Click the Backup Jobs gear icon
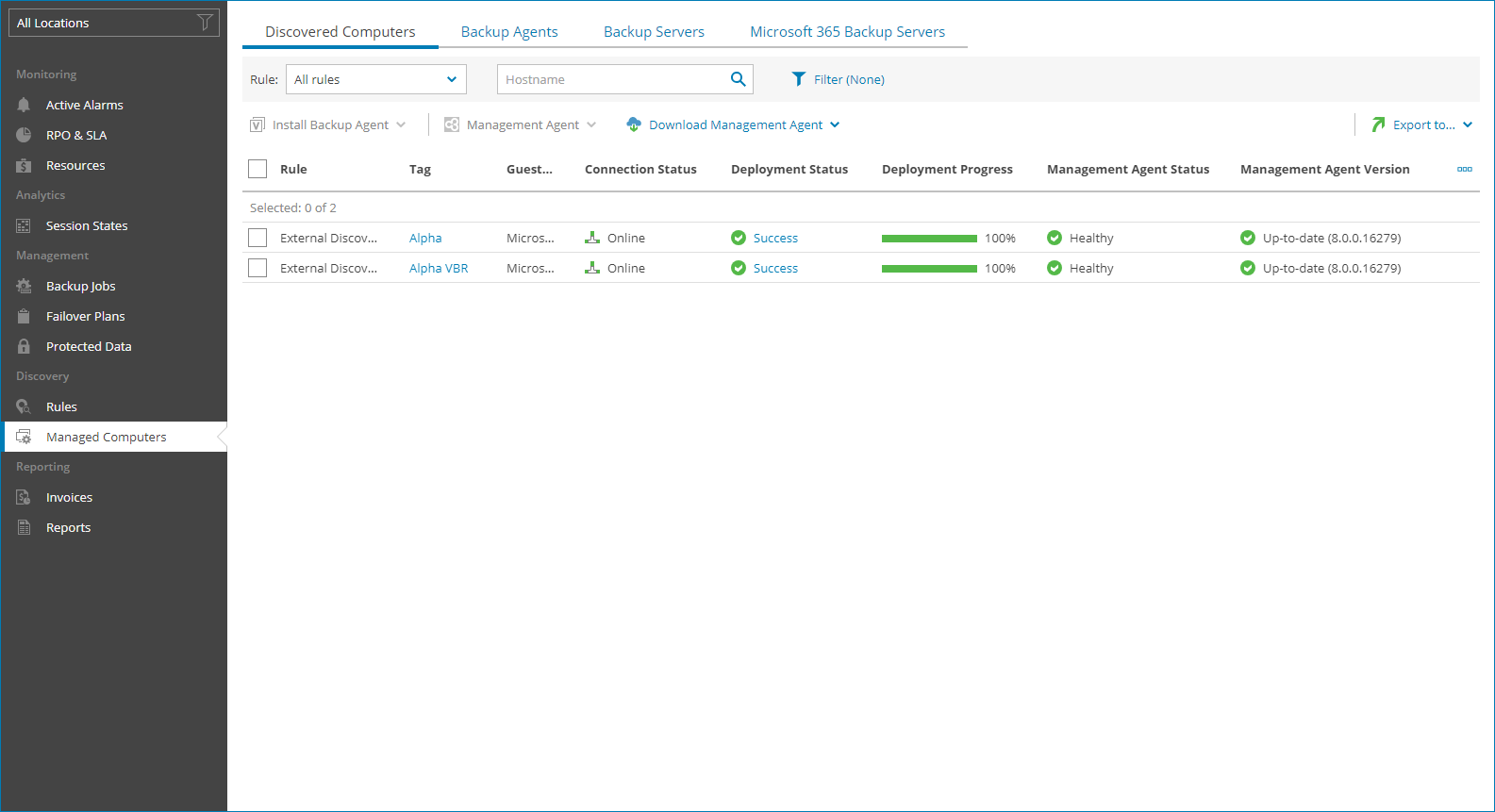The height and width of the screenshot is (812, 1495). pyautogui.click(x=24, y=286)
